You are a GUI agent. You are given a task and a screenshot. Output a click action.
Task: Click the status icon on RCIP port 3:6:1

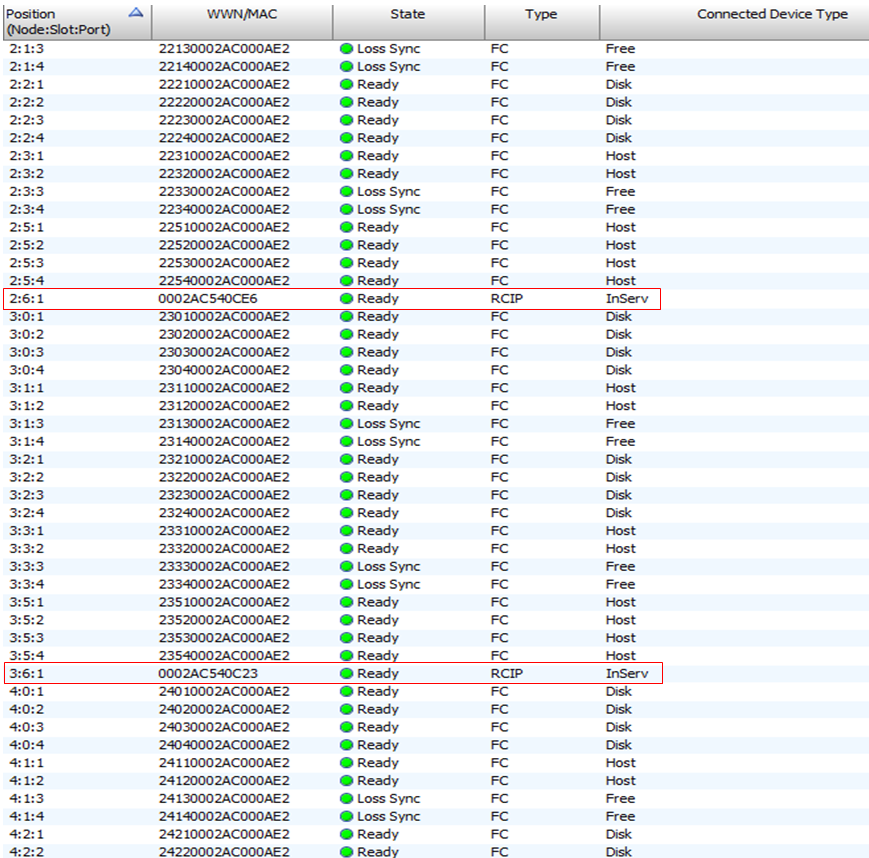tap(347, 673)
